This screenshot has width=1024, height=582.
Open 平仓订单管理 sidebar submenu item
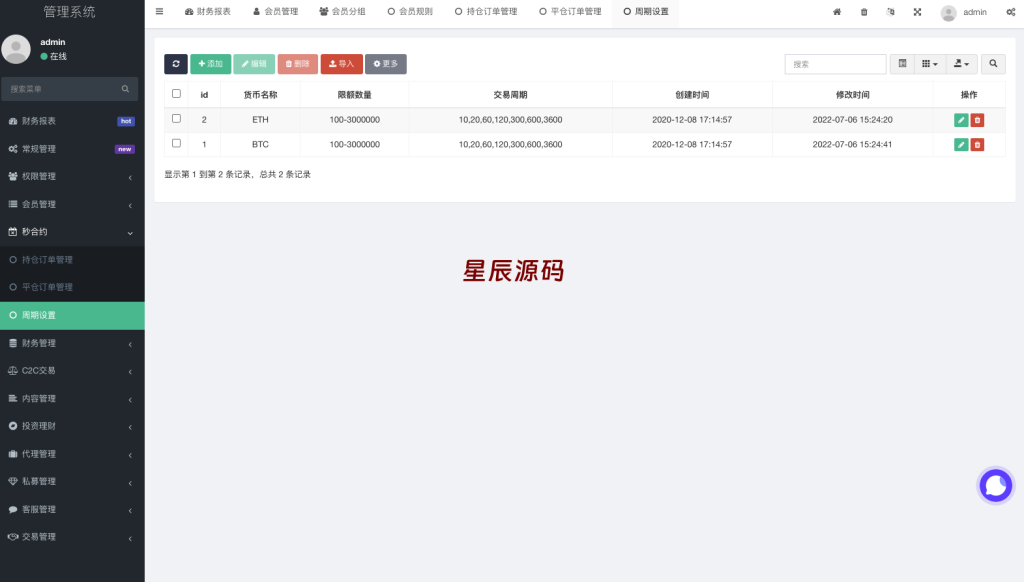(72, 287)
